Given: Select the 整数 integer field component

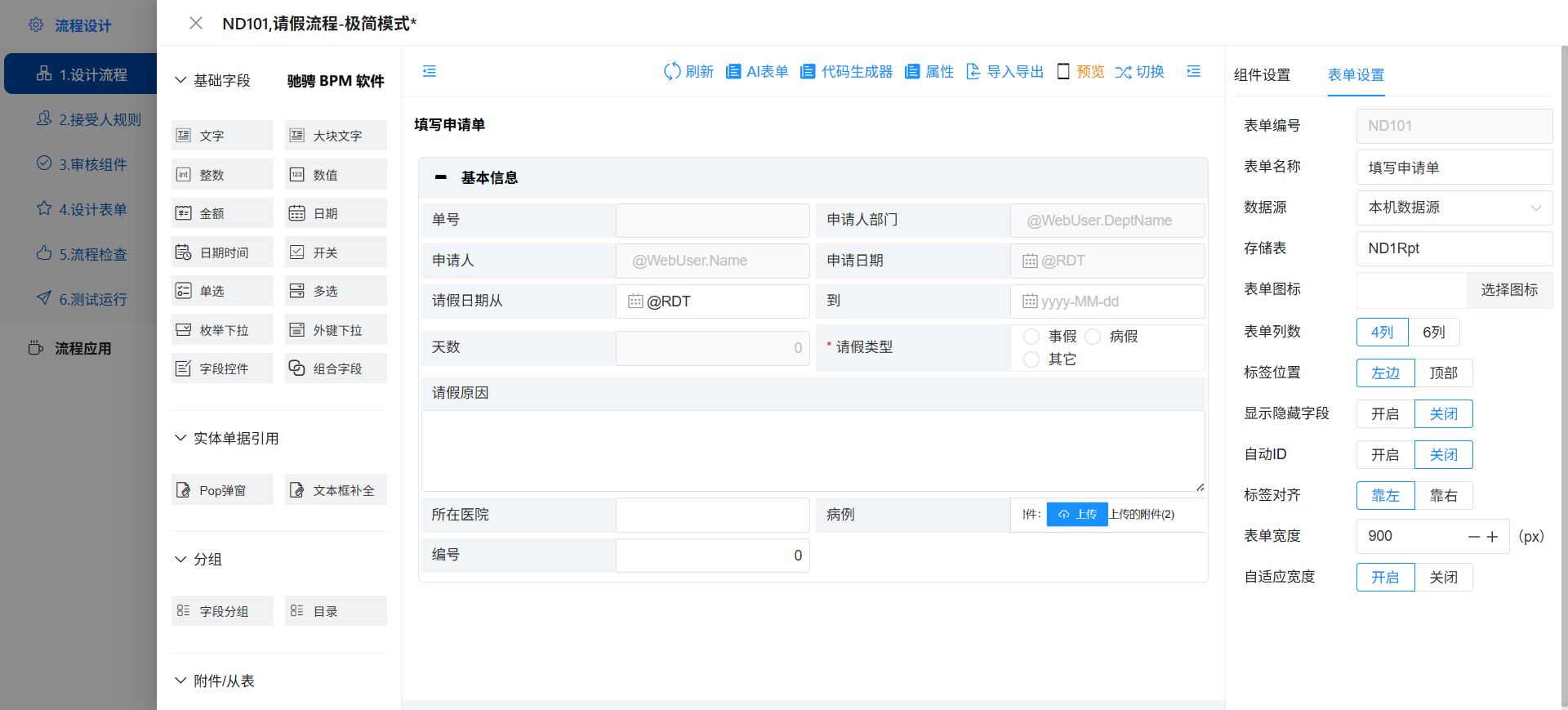Looking at the screenshot, I should point(222,175).
